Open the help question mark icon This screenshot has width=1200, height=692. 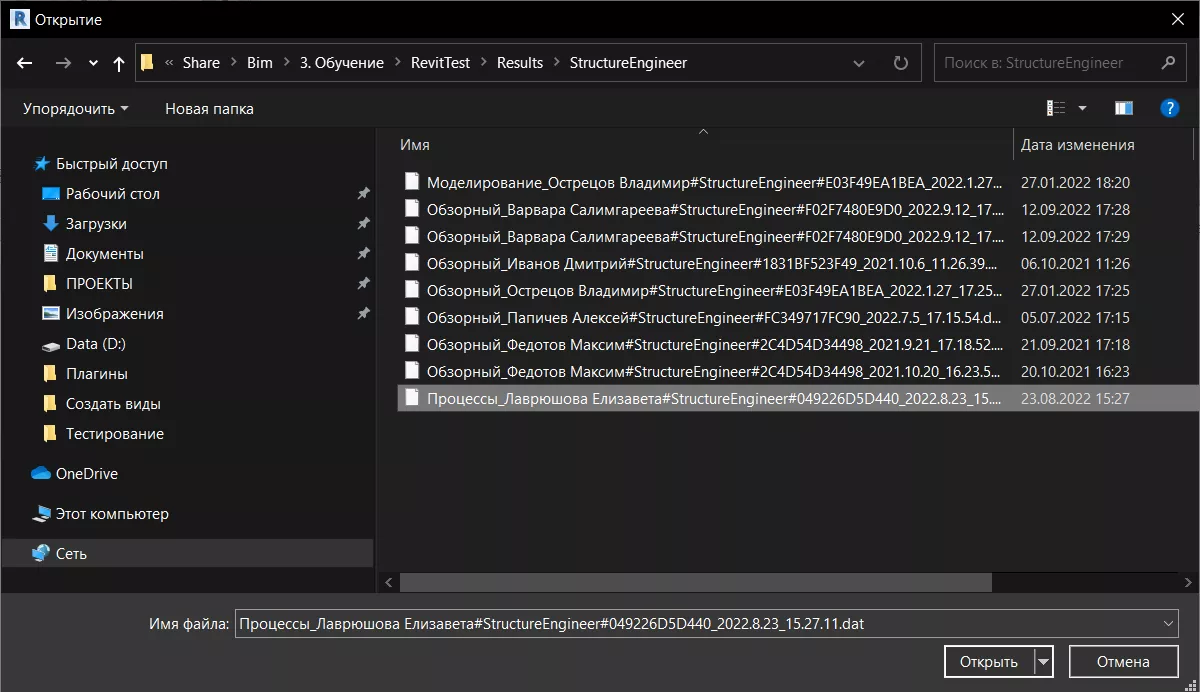[1169, 108]
